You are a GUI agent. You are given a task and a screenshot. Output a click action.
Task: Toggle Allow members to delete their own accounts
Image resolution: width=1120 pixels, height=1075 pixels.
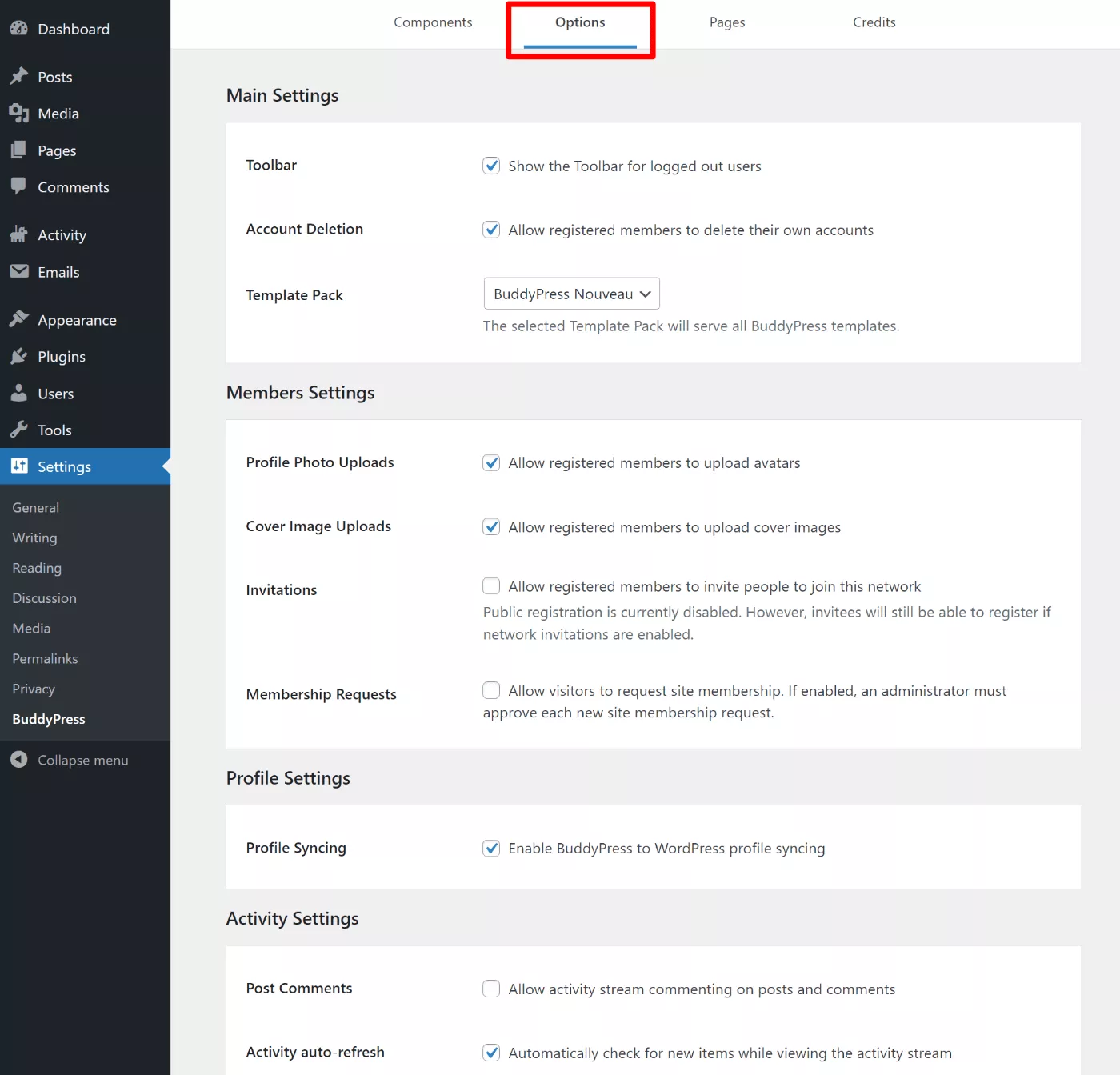491,230
